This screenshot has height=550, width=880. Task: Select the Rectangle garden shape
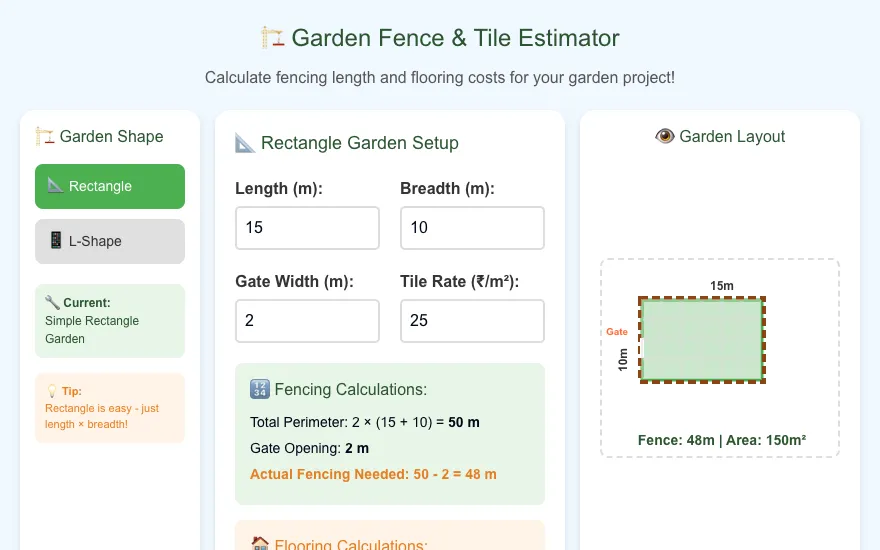pyautogui.click(x=110, y=186)
